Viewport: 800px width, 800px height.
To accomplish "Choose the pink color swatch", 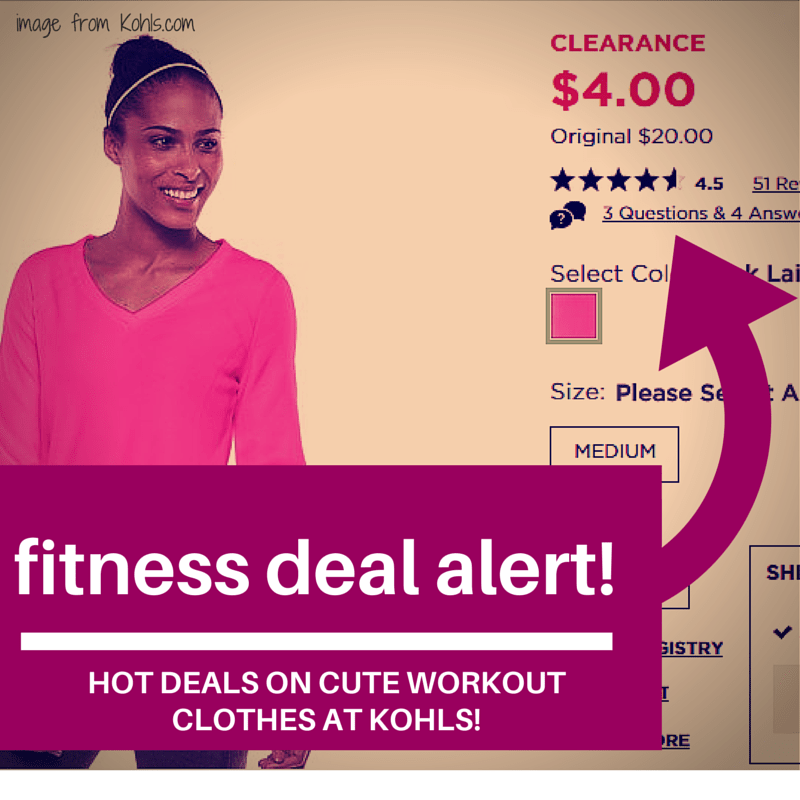I will point(574,316).
